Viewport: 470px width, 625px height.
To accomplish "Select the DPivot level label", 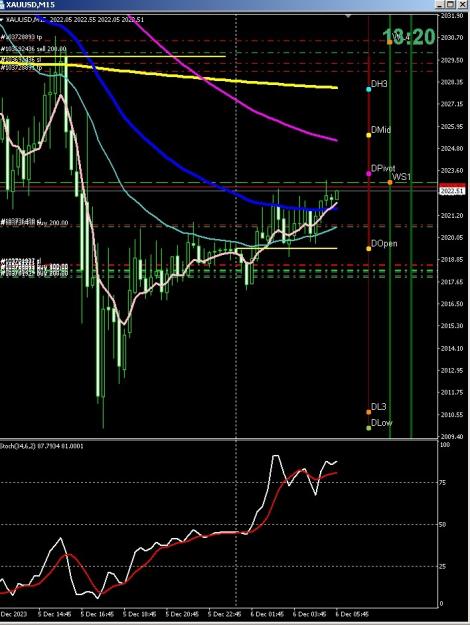I will coord(383,168).
